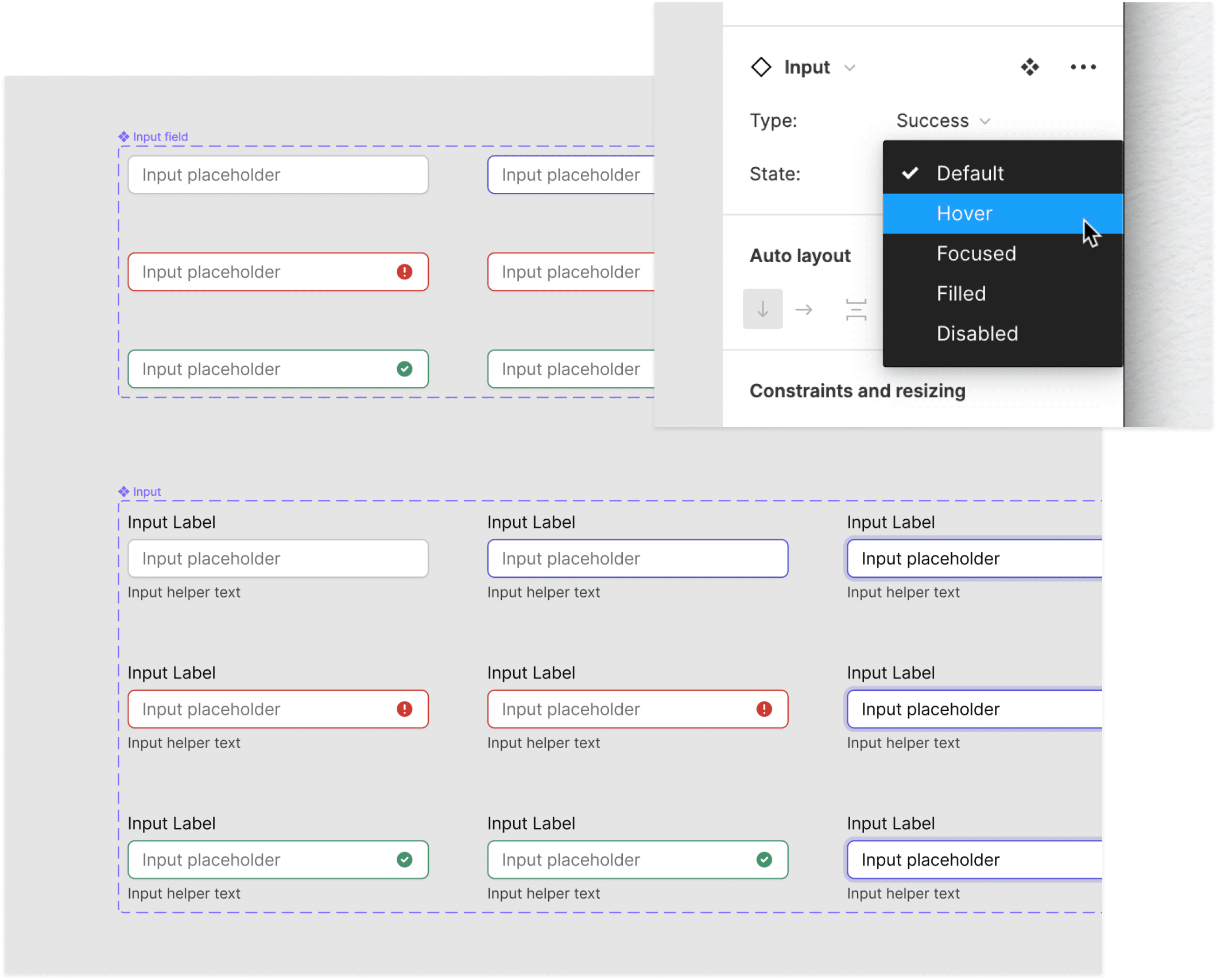Click an Input placeholder text field
Viewport: 1217px width, 980px height.
[x=278, y=558]
